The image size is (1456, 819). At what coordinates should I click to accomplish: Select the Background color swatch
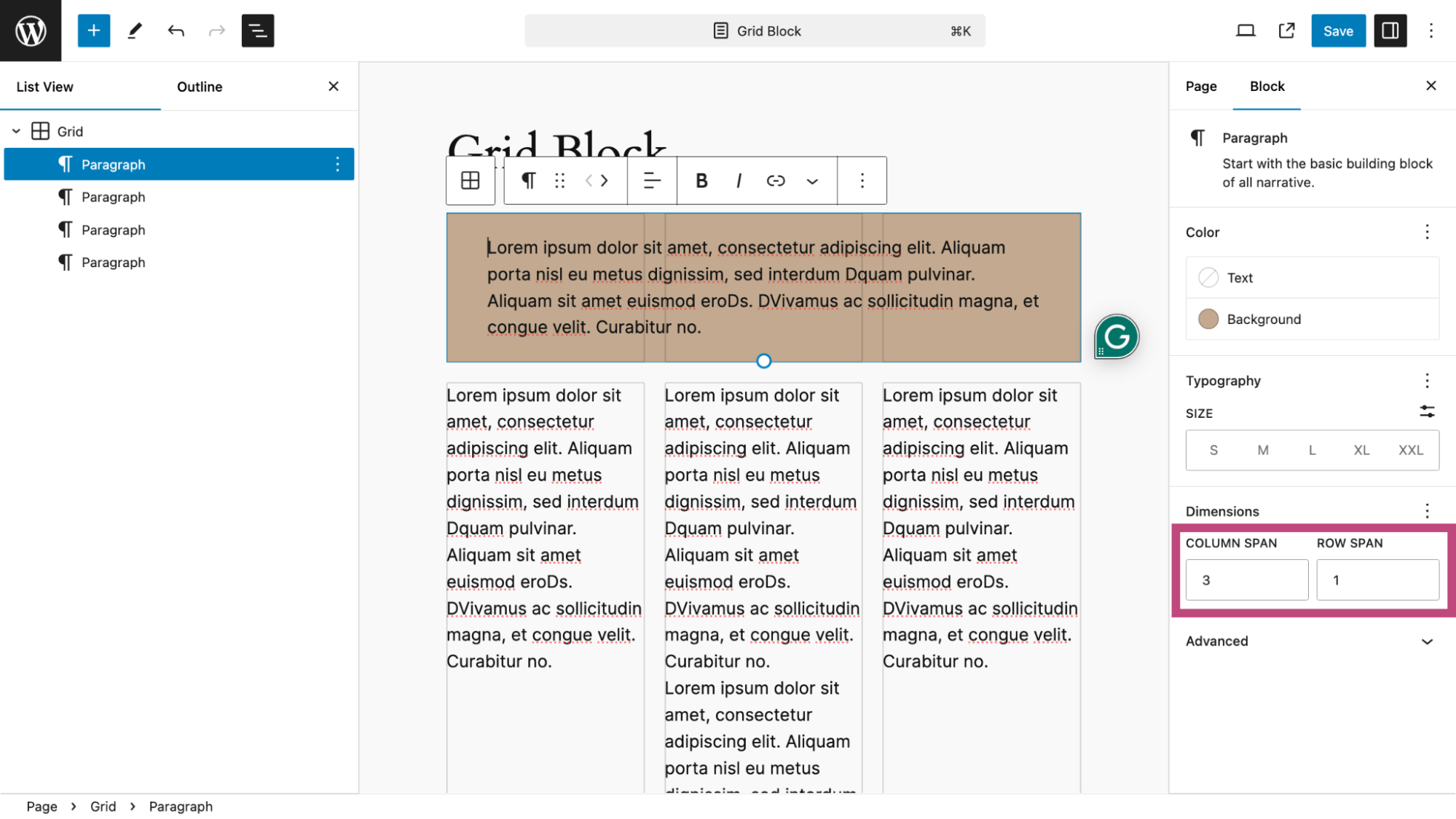coord(1209,319)
